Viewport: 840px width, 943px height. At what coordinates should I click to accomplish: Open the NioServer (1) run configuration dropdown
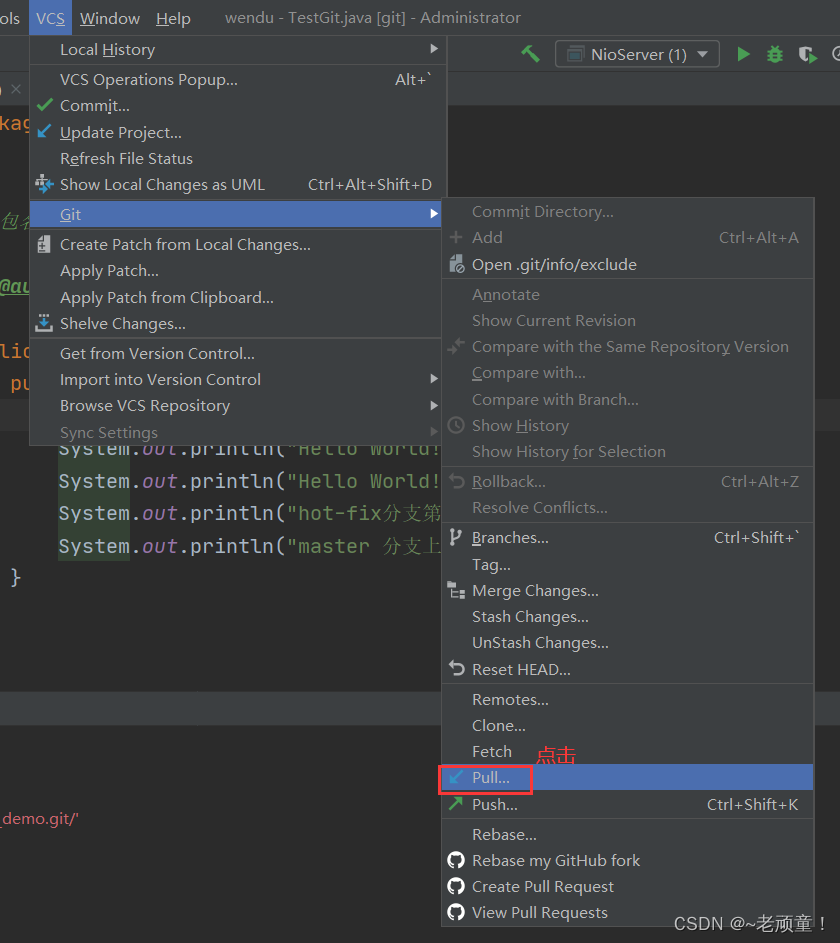pos(637,54)
